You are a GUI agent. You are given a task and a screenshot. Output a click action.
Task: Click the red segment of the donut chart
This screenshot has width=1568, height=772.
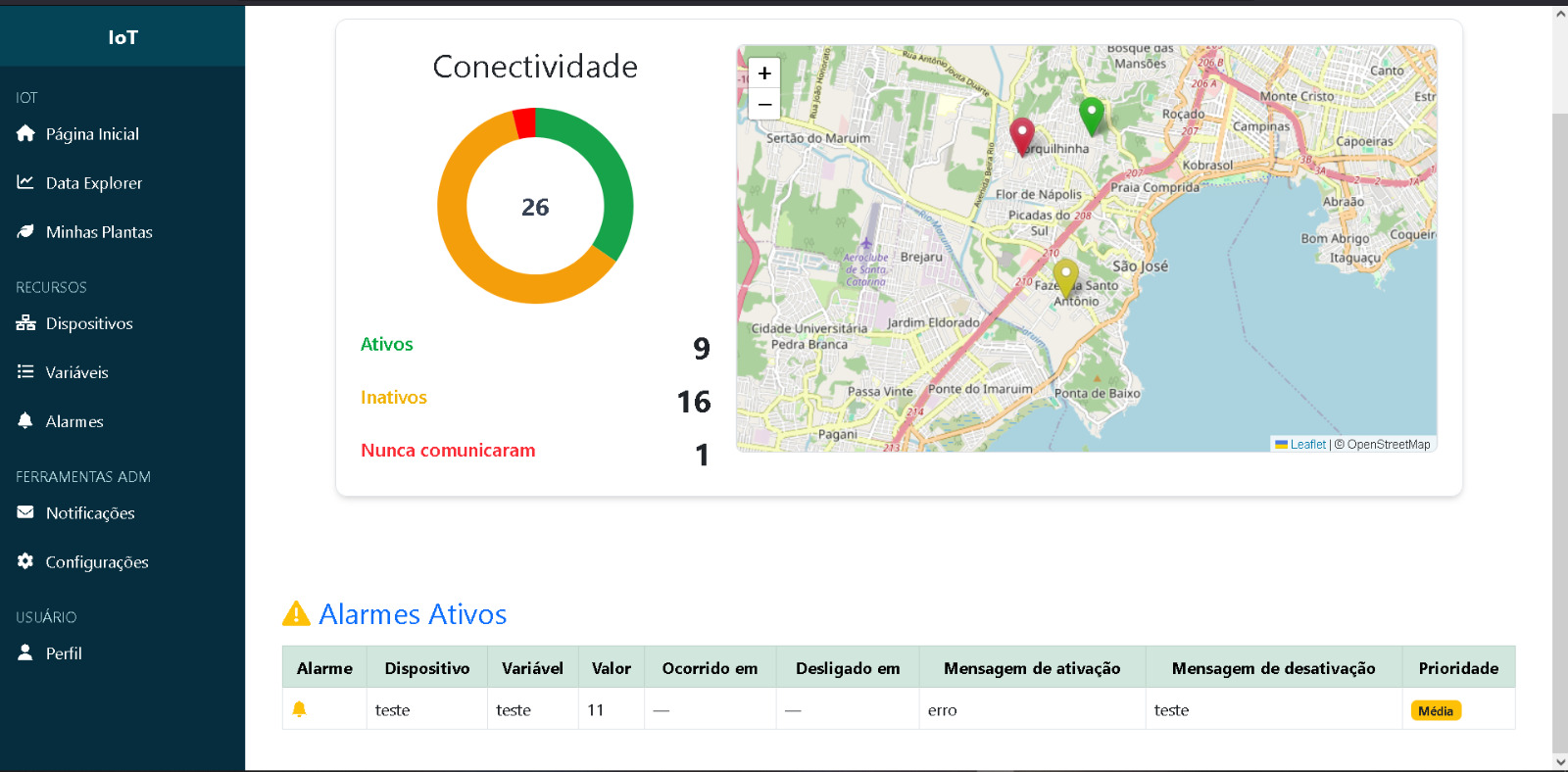(524, 122)
